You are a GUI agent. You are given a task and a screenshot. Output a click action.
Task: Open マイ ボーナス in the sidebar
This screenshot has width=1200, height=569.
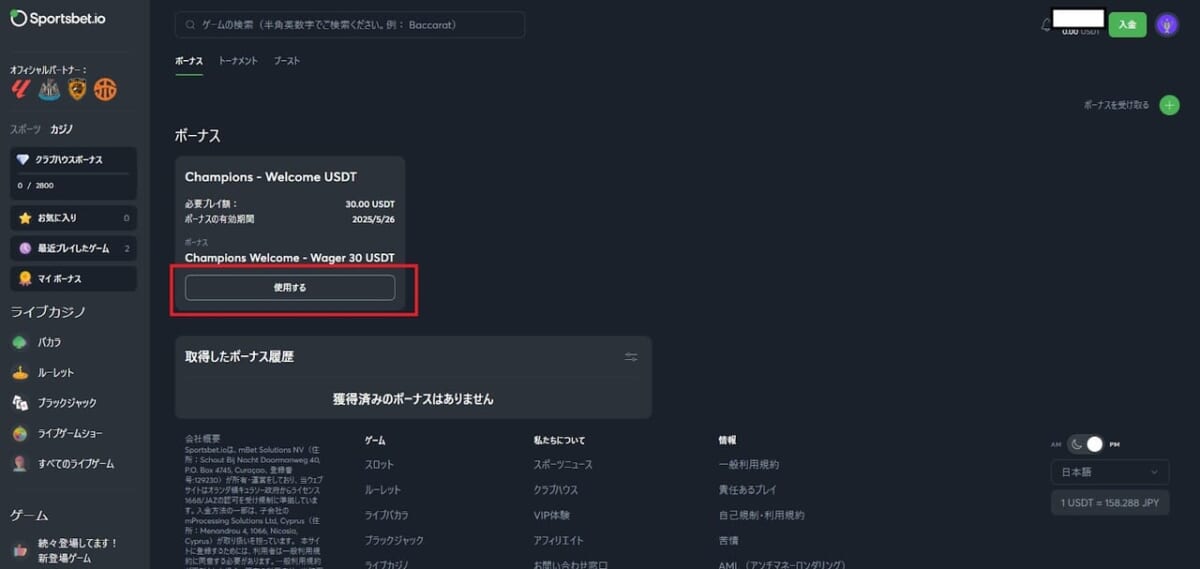tap(73, 278)
